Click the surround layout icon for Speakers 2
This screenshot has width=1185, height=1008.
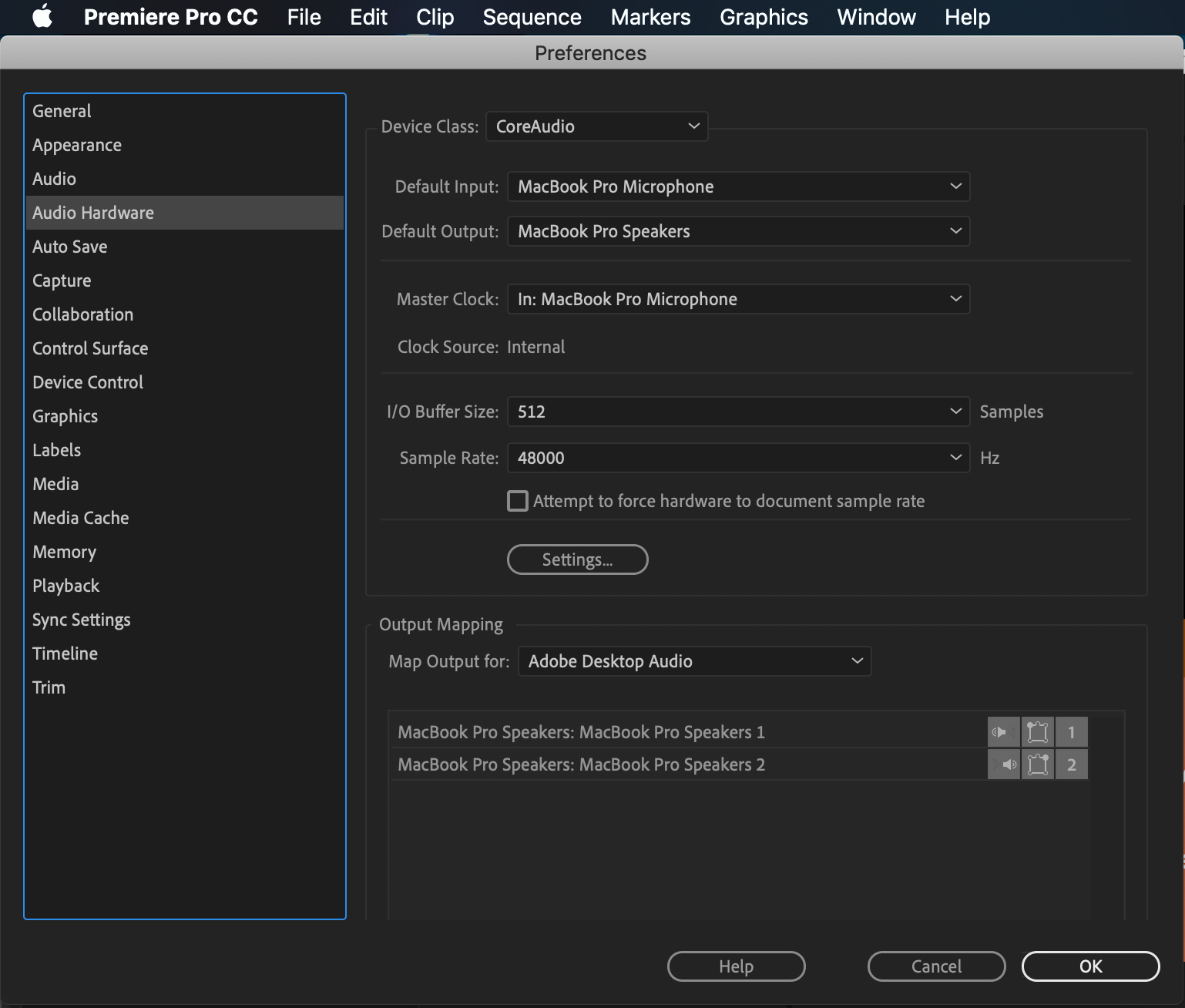1037,764
